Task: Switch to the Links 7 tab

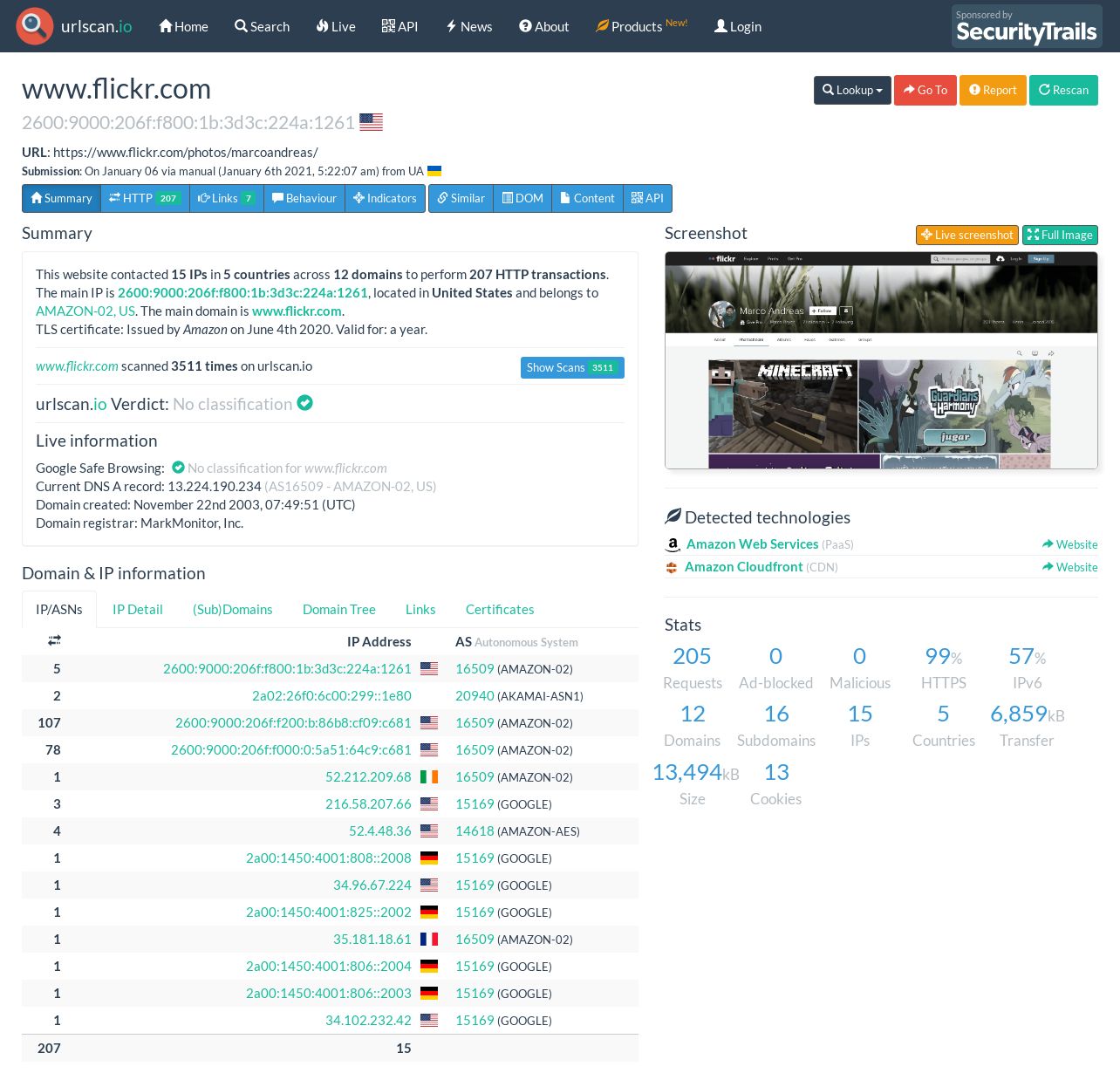Action: (x=226, y=198)
